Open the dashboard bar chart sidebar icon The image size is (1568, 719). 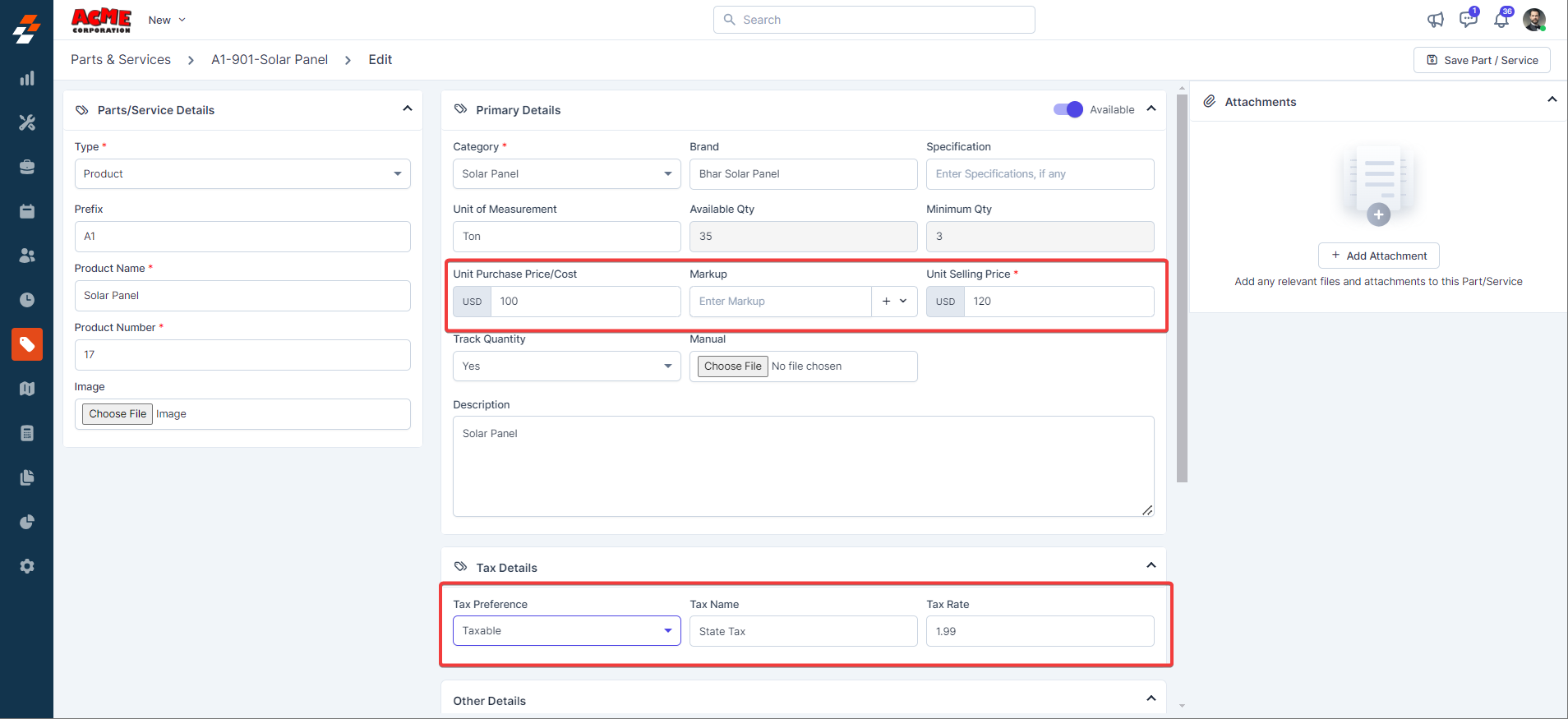(x=27, y=78)
